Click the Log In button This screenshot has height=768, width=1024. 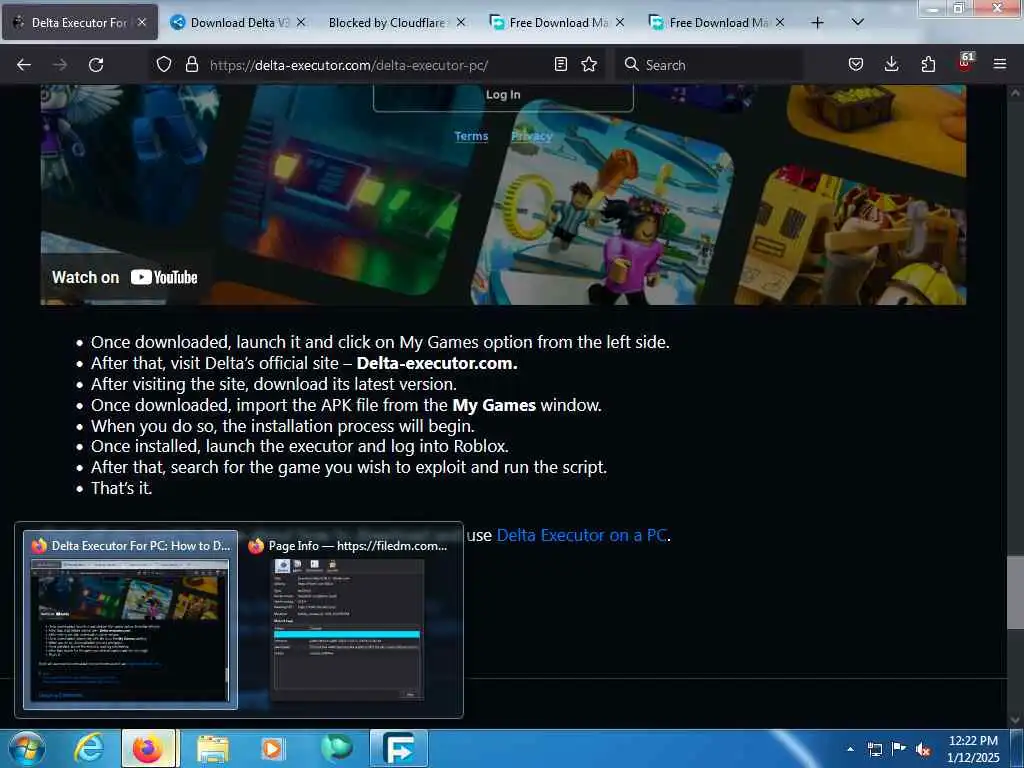[503, 95]
